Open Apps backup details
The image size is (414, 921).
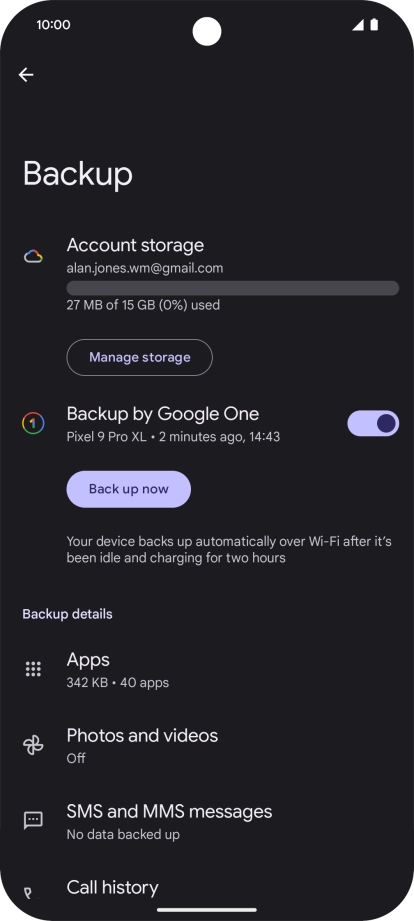[x=207, y=670]
